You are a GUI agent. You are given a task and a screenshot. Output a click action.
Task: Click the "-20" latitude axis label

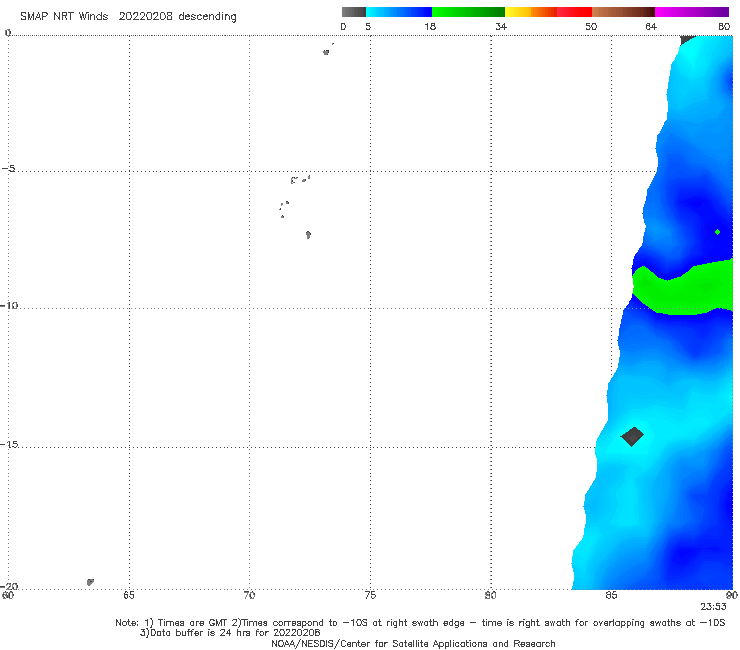9,586
